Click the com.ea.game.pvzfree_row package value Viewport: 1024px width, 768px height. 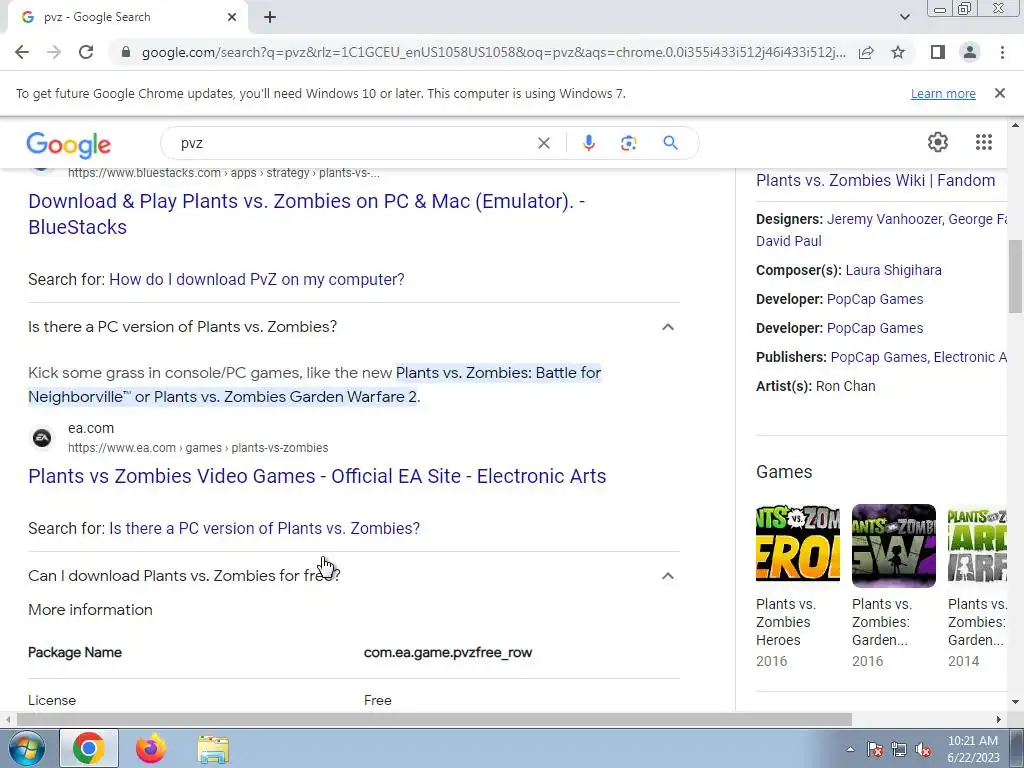pyautogui.click(x=448, y=652)
